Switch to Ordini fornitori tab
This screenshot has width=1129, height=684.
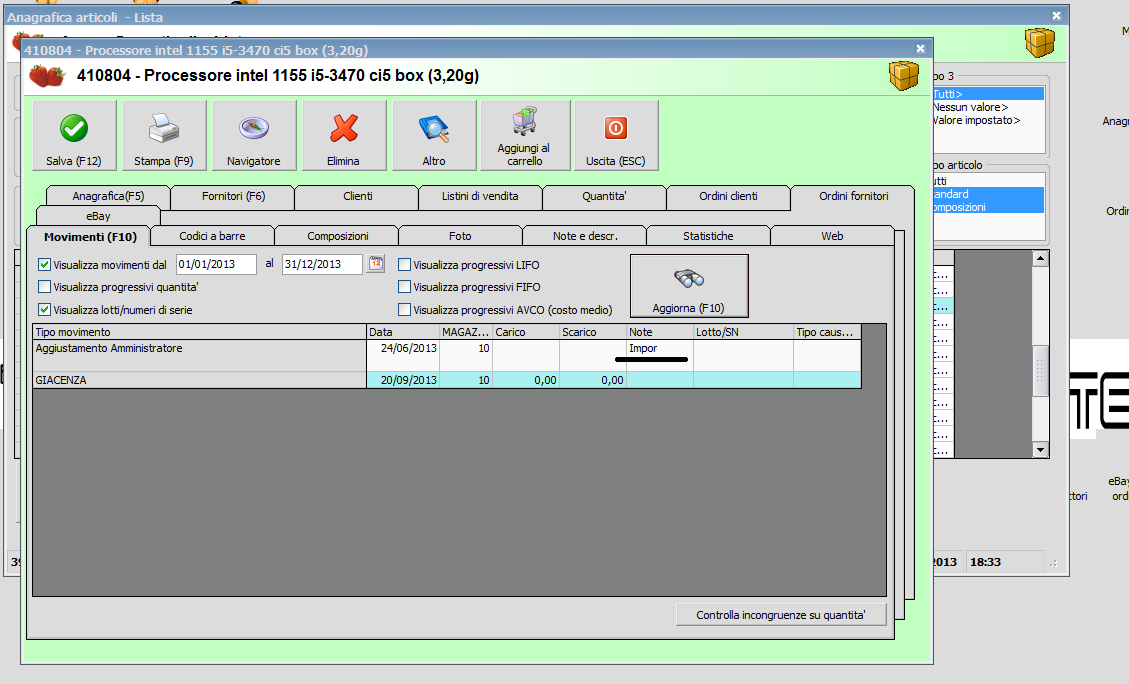point(853,196)
